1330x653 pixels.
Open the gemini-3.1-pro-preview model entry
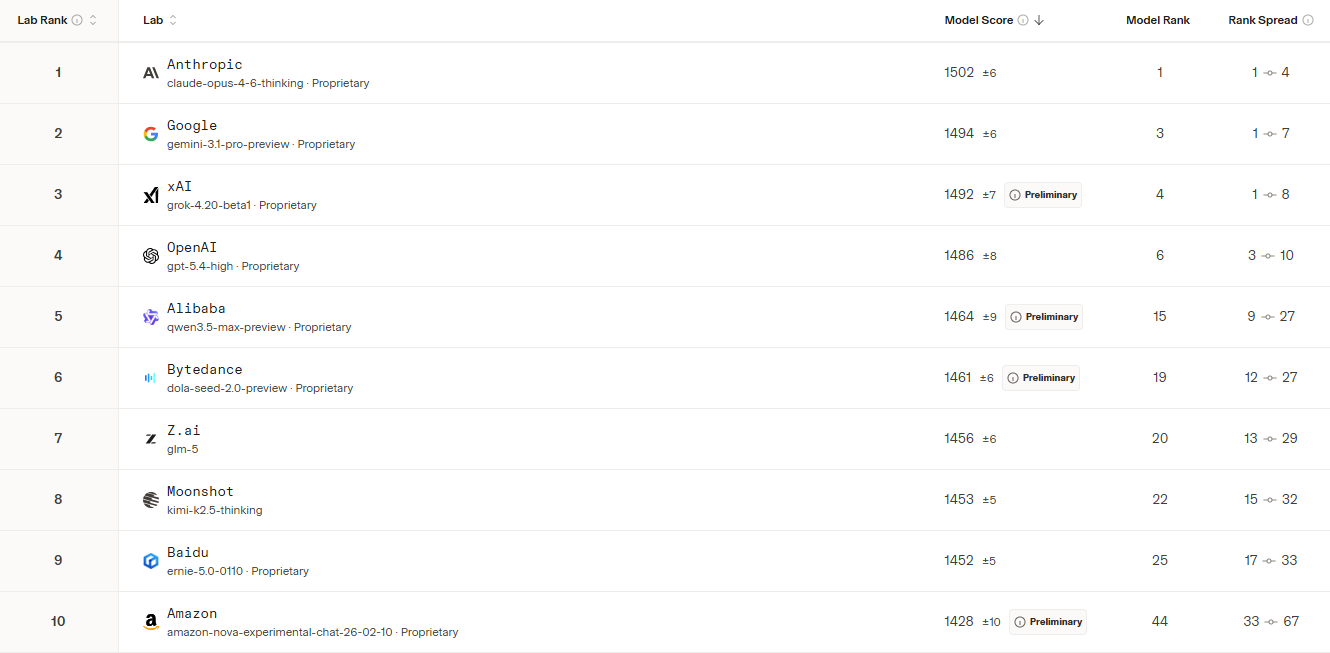(x=229, y=144)
